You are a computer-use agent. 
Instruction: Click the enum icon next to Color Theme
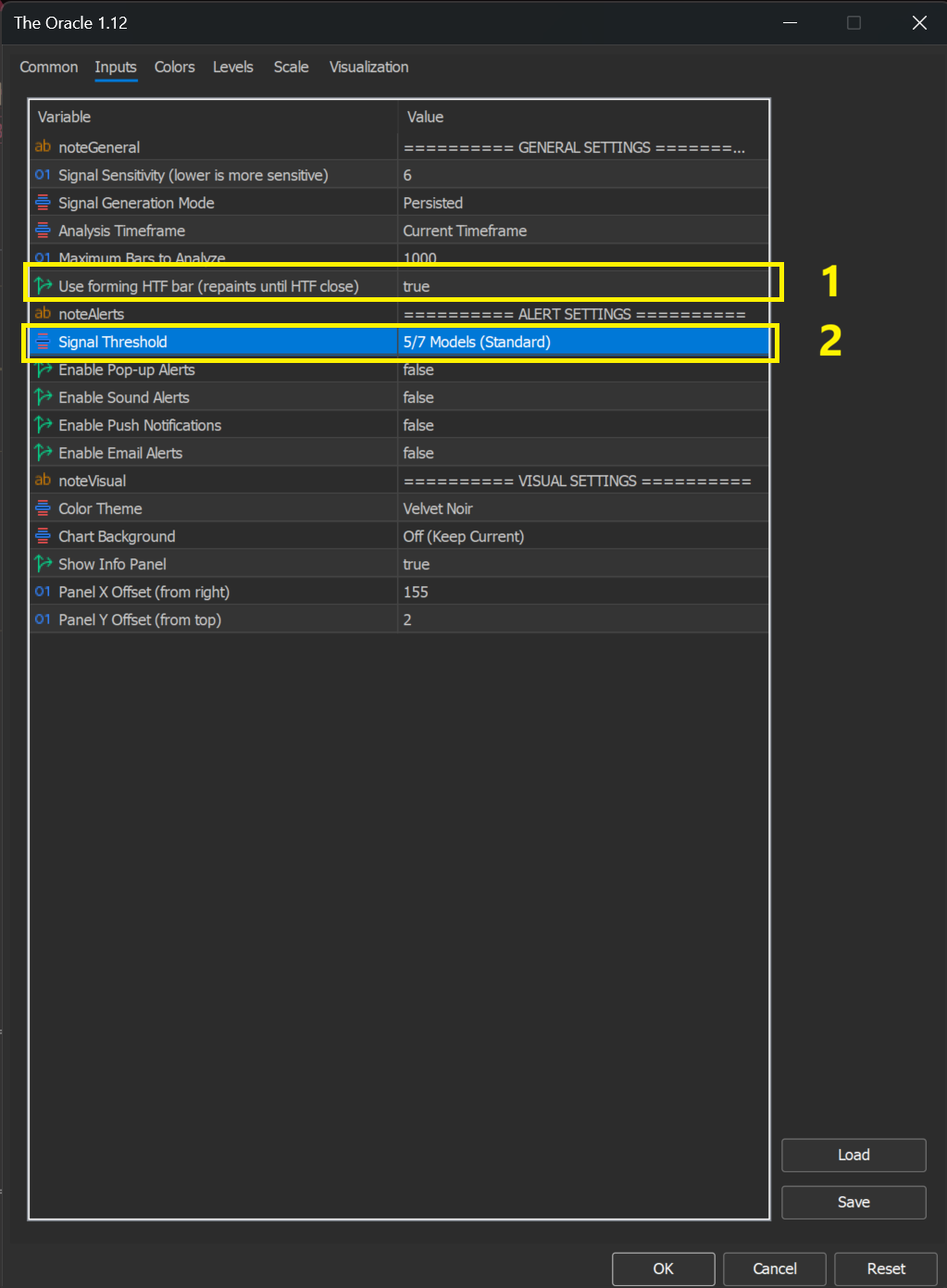click(43, 508)
